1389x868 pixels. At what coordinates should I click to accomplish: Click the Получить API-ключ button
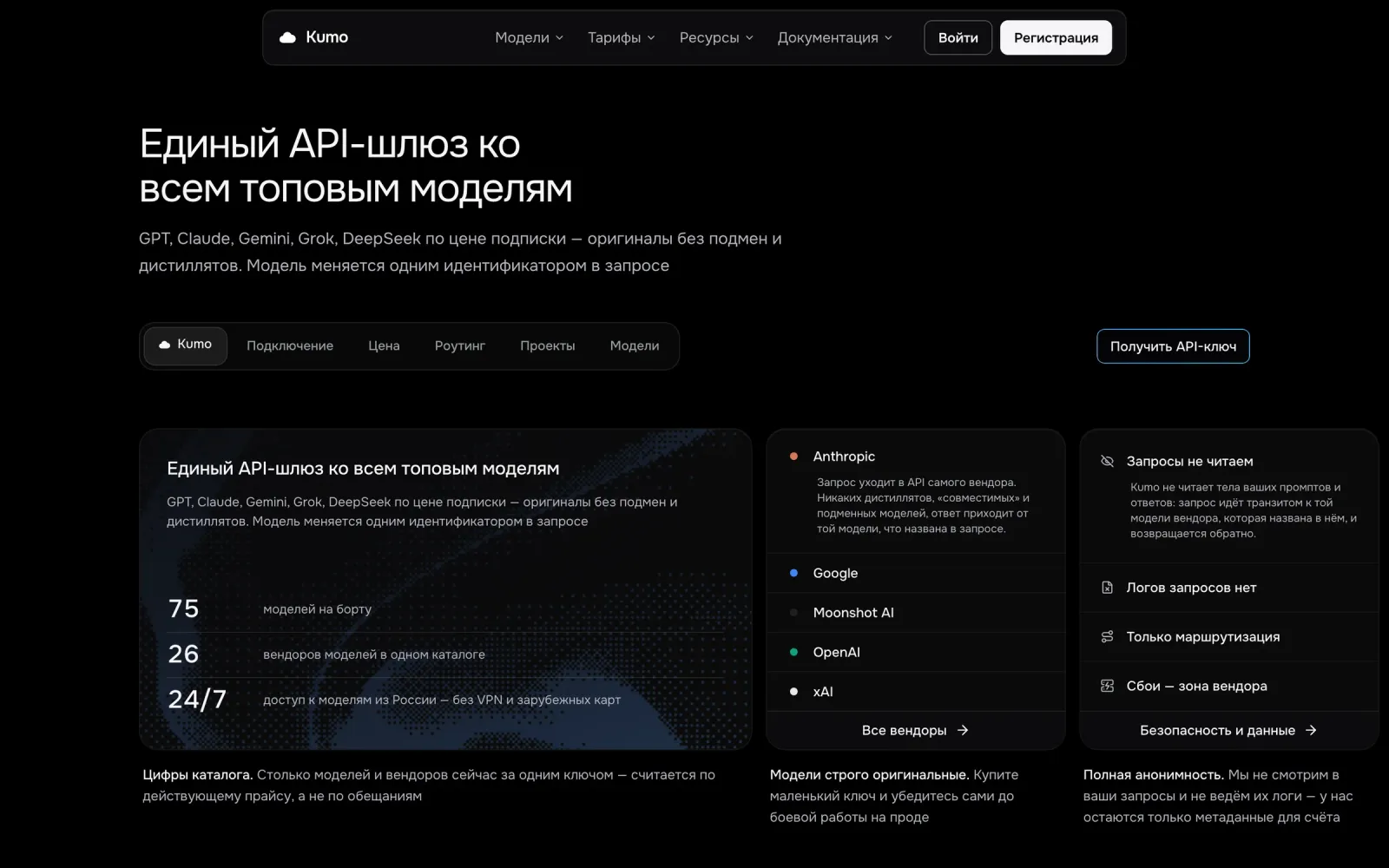coord(1173,346)
